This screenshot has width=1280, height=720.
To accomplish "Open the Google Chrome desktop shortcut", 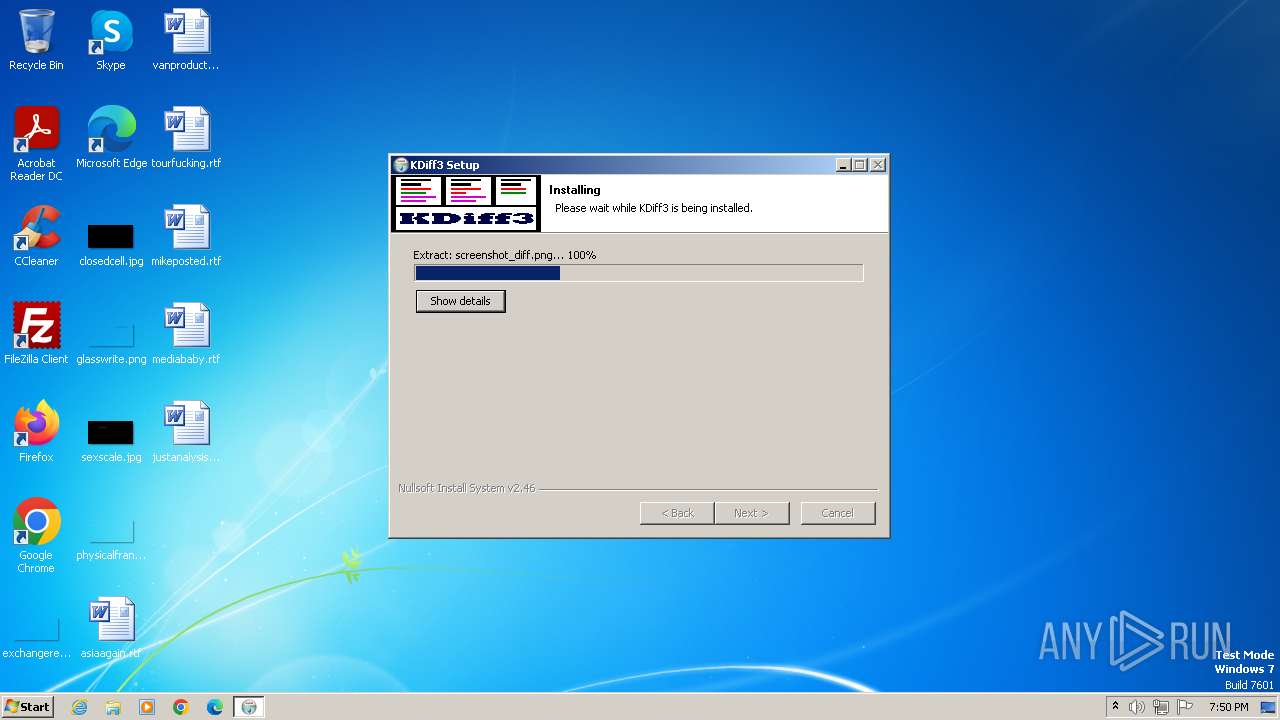I will (x=36, y=535).
